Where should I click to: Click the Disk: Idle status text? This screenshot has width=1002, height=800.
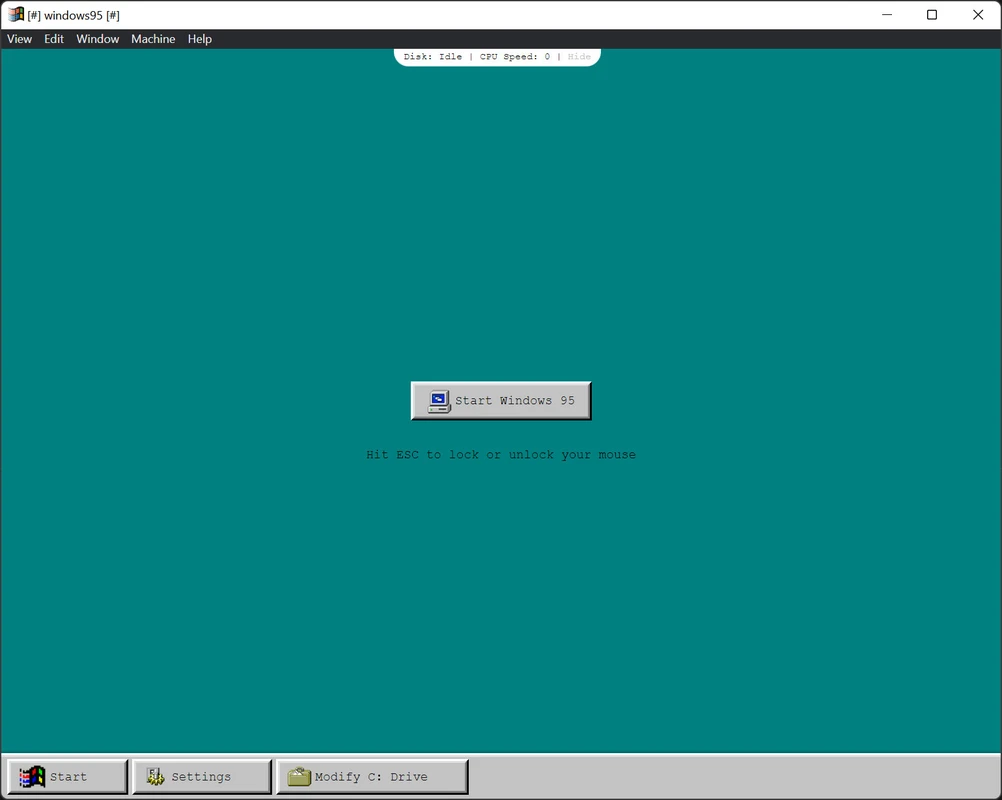click(x=433, y=57)
